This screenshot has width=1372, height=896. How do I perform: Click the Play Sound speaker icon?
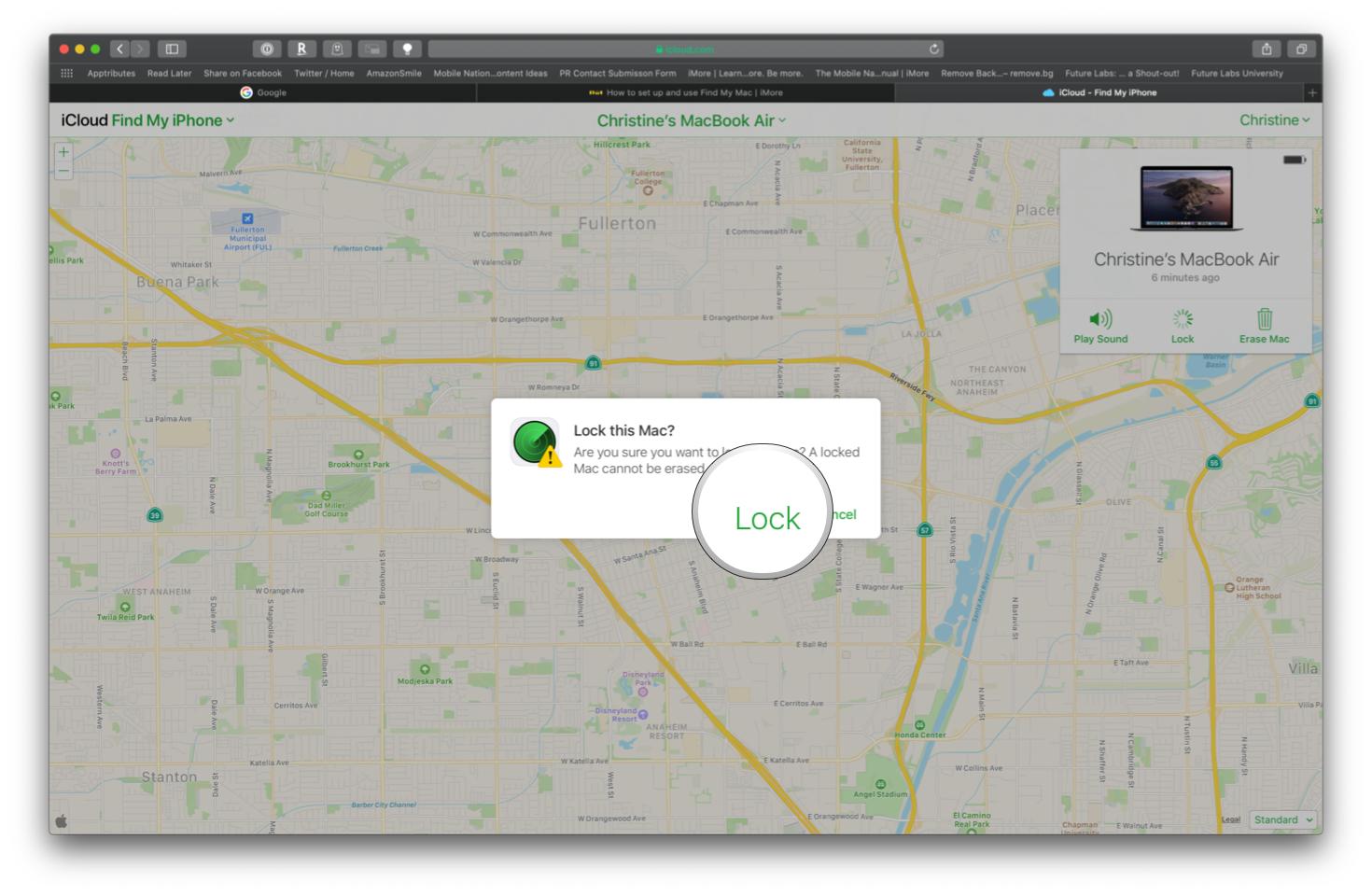1100,319
